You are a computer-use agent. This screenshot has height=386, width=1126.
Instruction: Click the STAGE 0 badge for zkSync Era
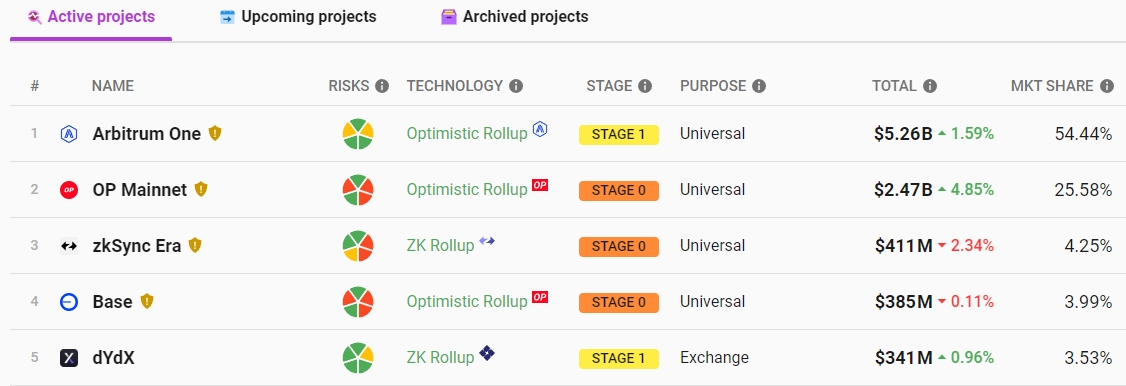(618, 246)
